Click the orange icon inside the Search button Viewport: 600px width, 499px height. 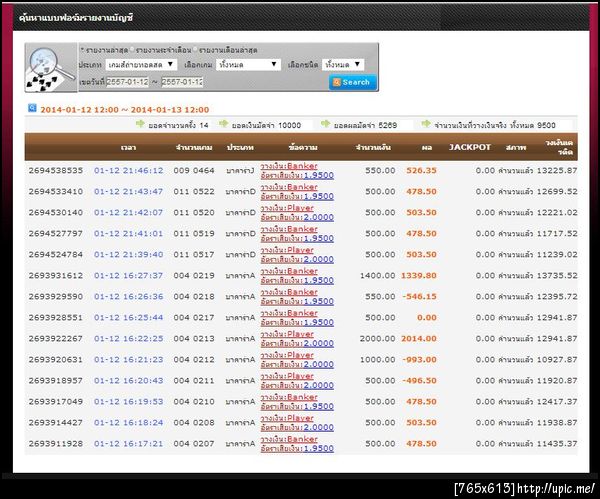[x=337, y=82]
